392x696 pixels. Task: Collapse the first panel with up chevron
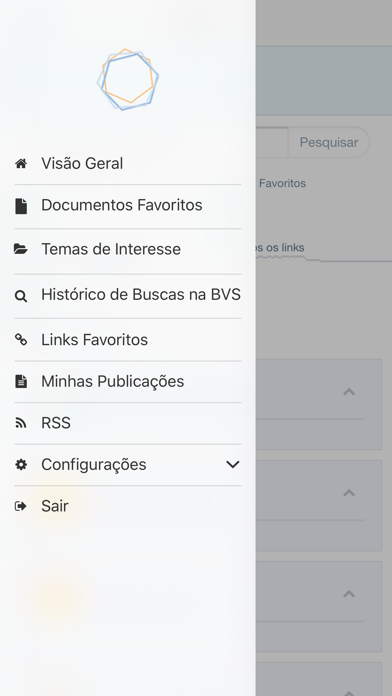[x=349, y=392]
